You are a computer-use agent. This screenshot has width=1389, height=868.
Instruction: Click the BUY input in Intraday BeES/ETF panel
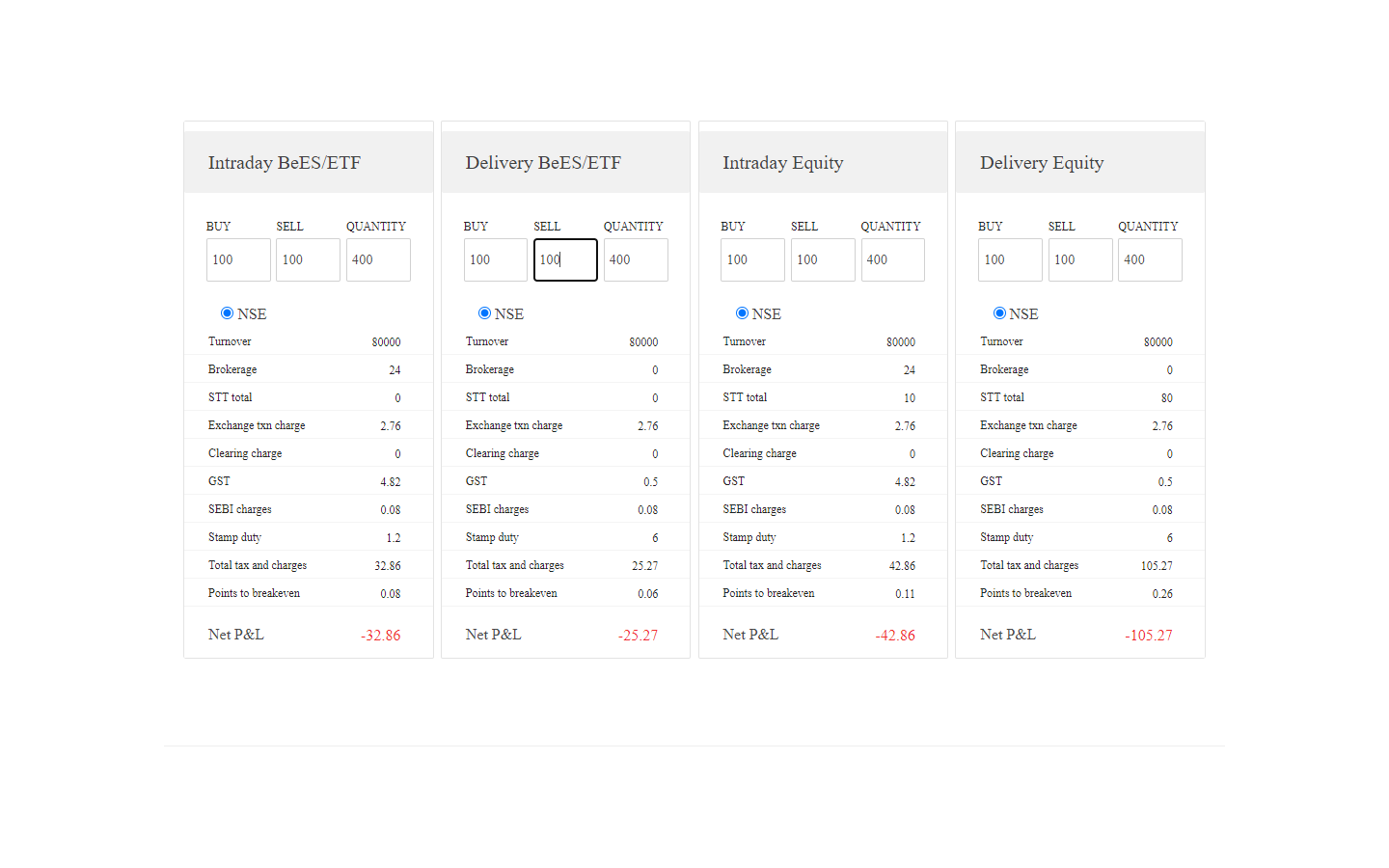click(237, 259)
